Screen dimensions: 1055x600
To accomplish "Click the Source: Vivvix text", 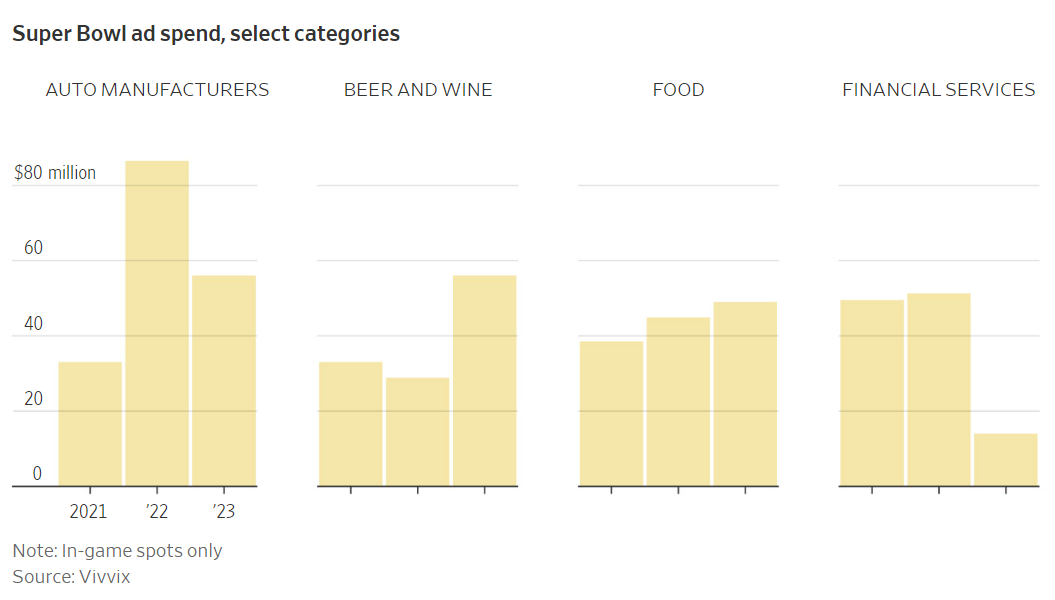I will click(71, 577).
